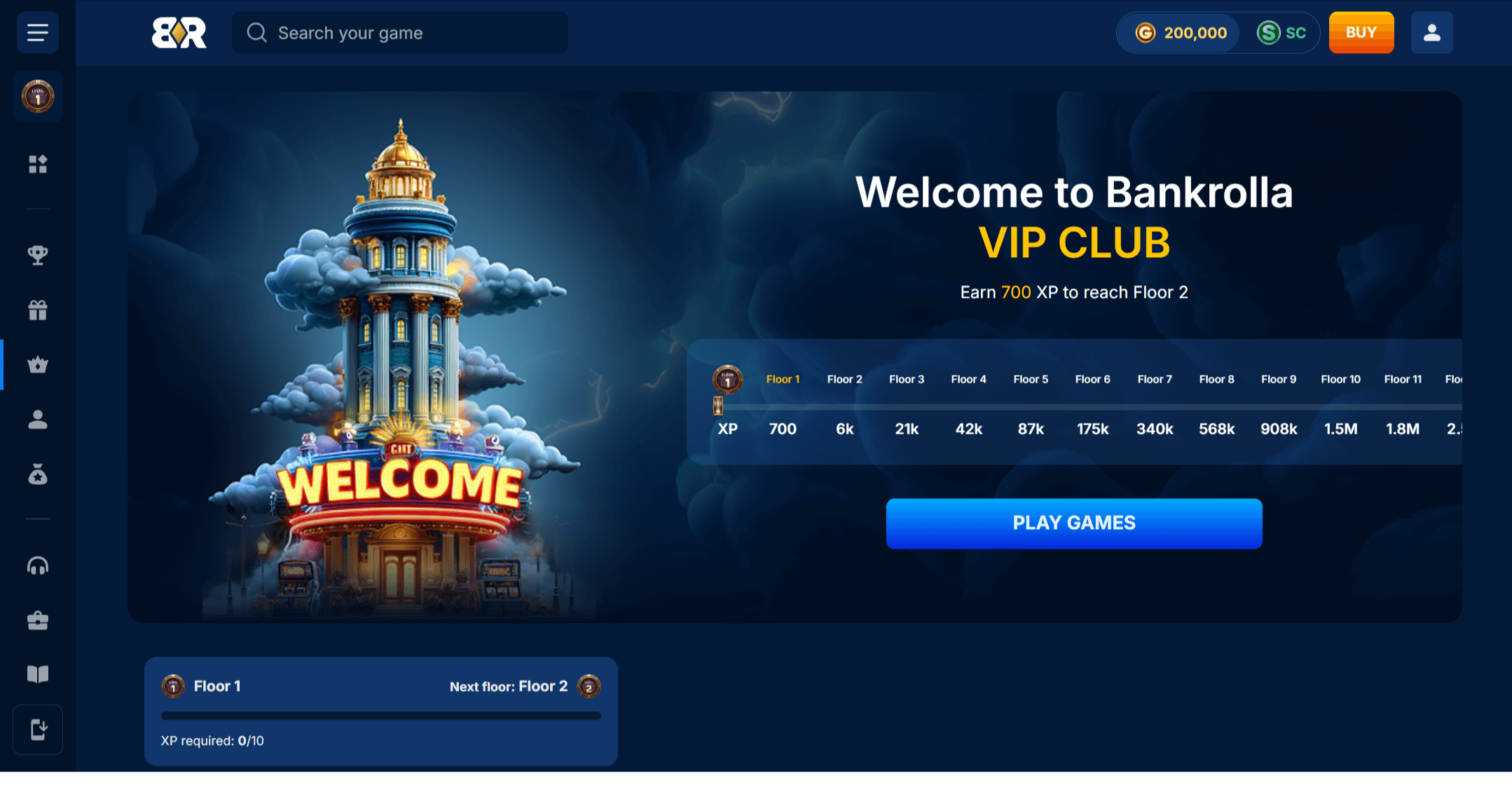Click the orange BUY button
This screenshot has width=1512, height=803.
point(1361,32)
